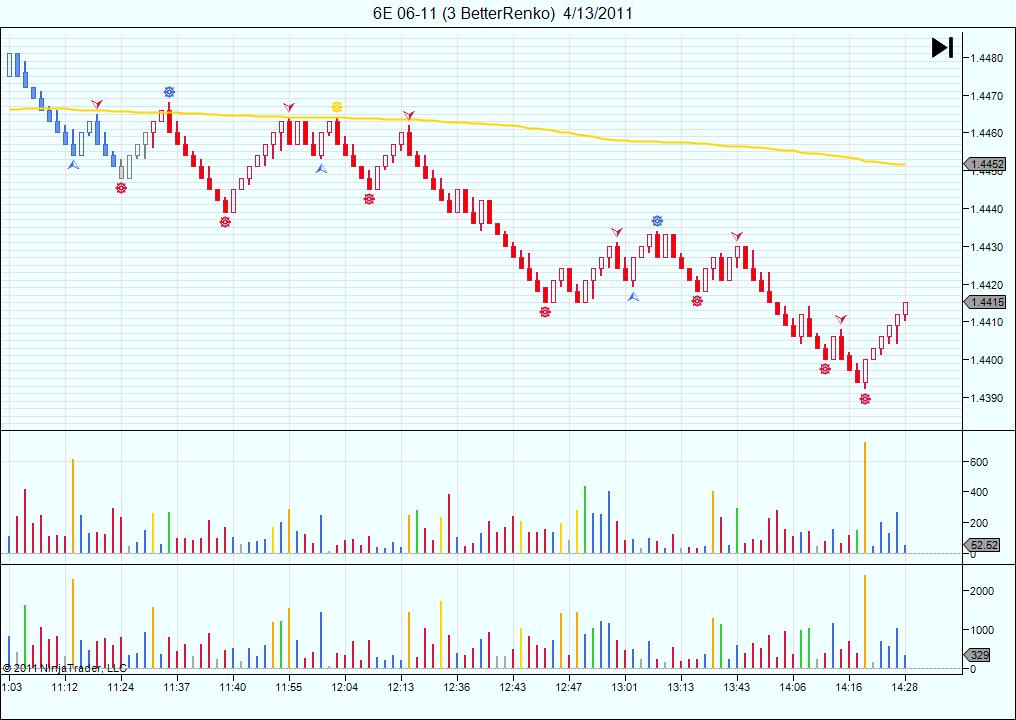This screenshot has width=1016, height=720.
Task: Click the 400 label on the volume axis
Action: 978,493
